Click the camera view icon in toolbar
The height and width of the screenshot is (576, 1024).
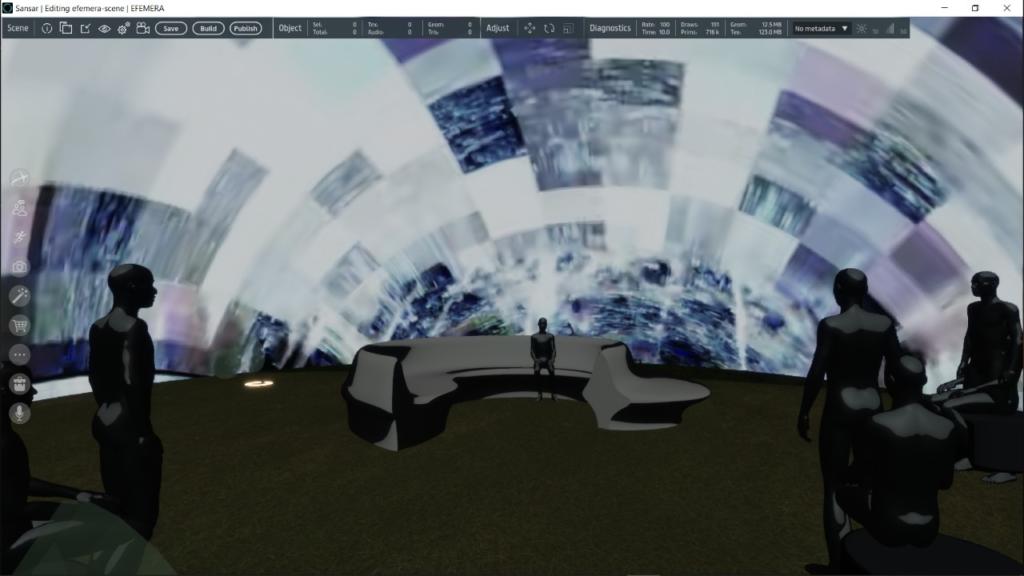[143, 28]
